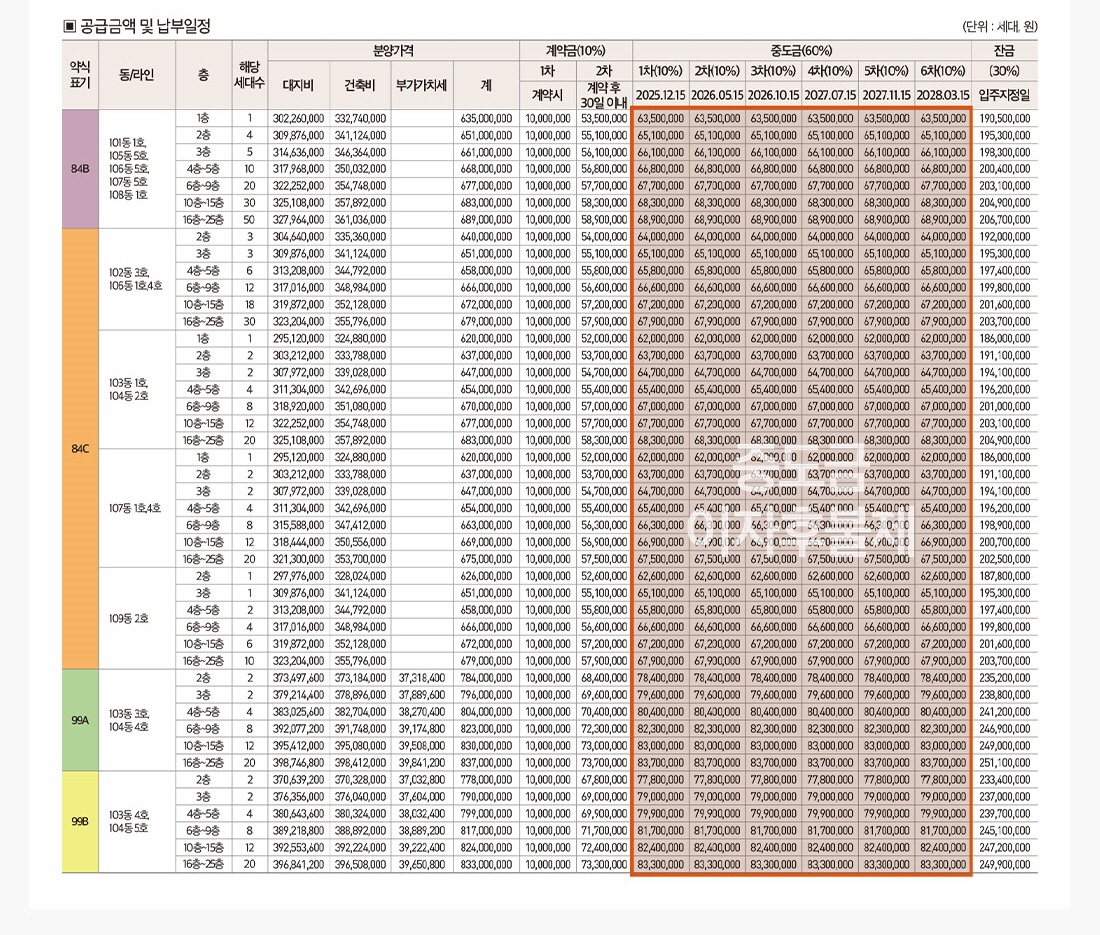Viewport: 1100px width, 935px height.
Task: Select the total 640,000,000
Action: [486, 237]
